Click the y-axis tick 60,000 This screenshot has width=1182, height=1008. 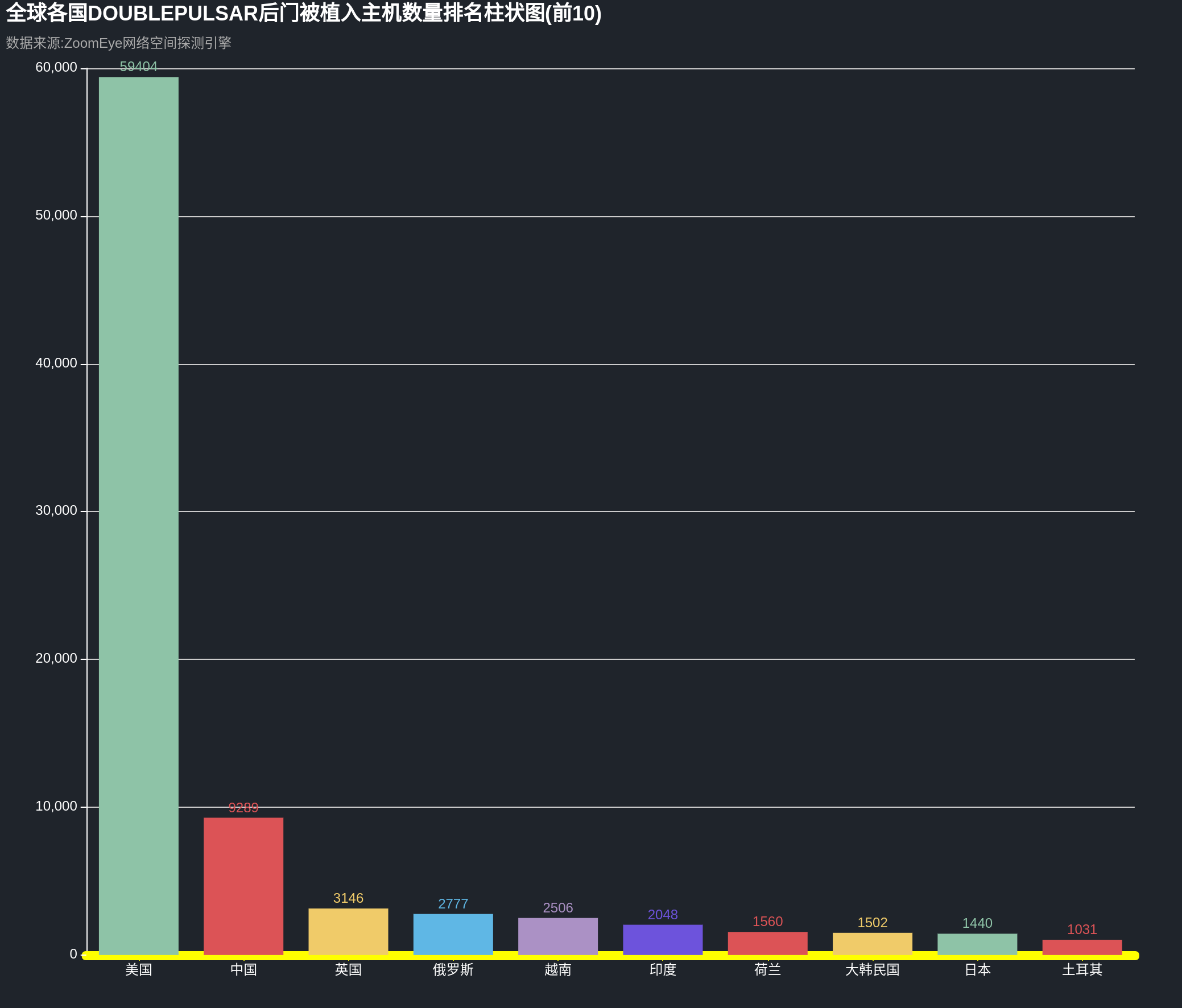[56, 67]
